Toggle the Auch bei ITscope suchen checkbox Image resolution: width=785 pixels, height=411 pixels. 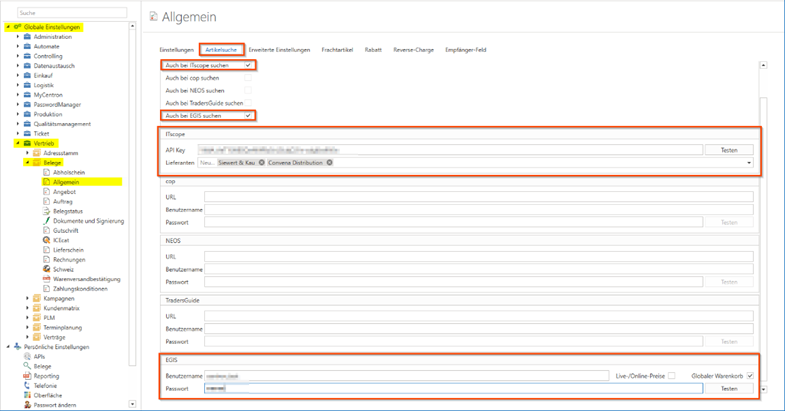pyautogui.click(x=248, y=65)
